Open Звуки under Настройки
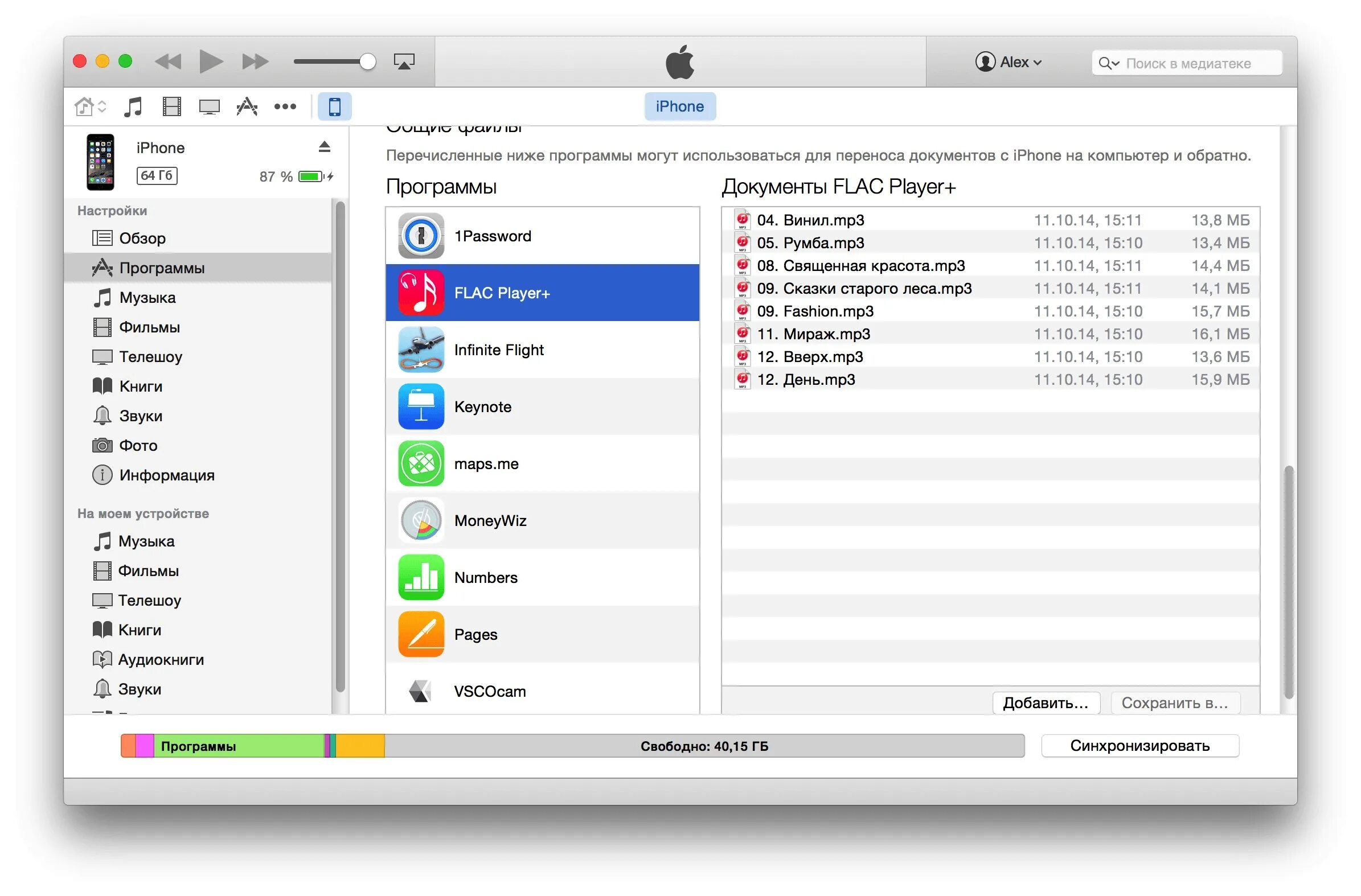The width and height of the screenshot is (1361, 896). pos(198,416)
